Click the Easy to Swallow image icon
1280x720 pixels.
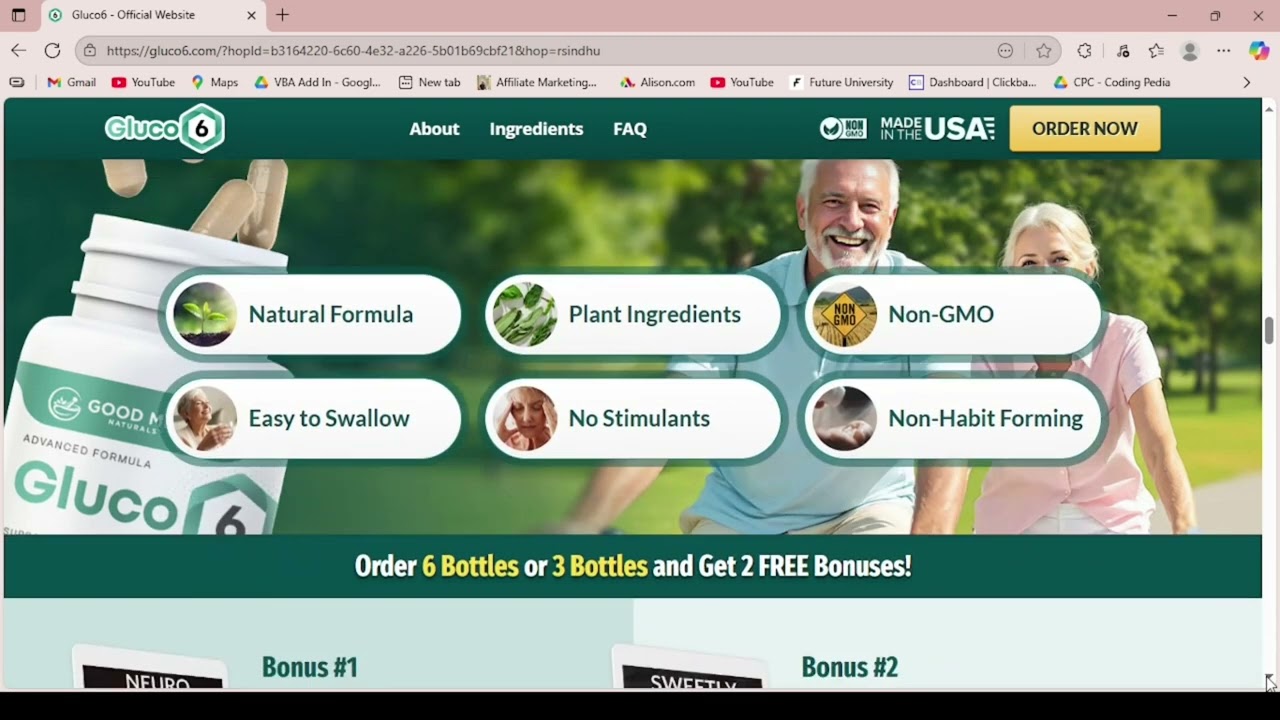pos(205,418)
